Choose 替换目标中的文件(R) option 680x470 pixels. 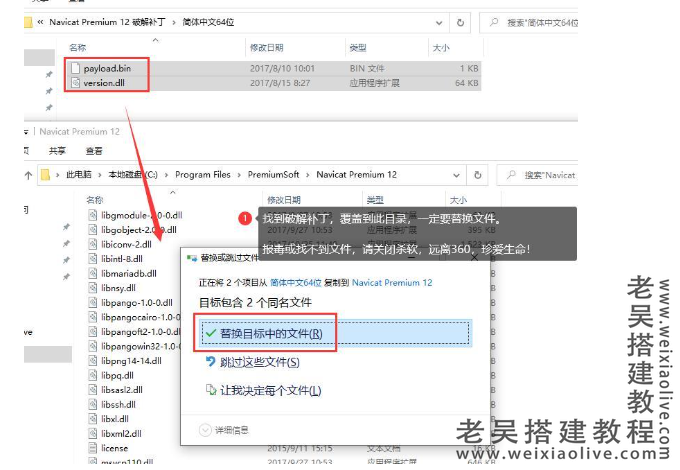point(335,333)
